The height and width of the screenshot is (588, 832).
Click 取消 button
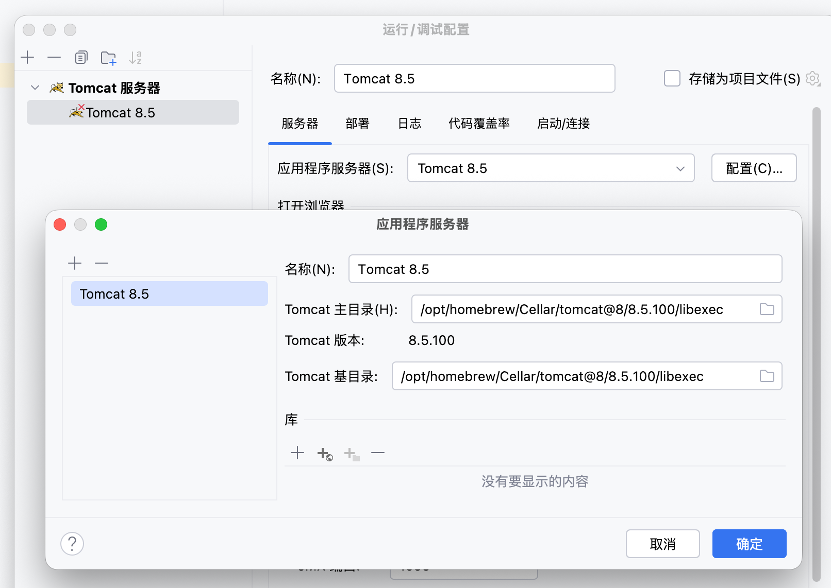(662, 544)
